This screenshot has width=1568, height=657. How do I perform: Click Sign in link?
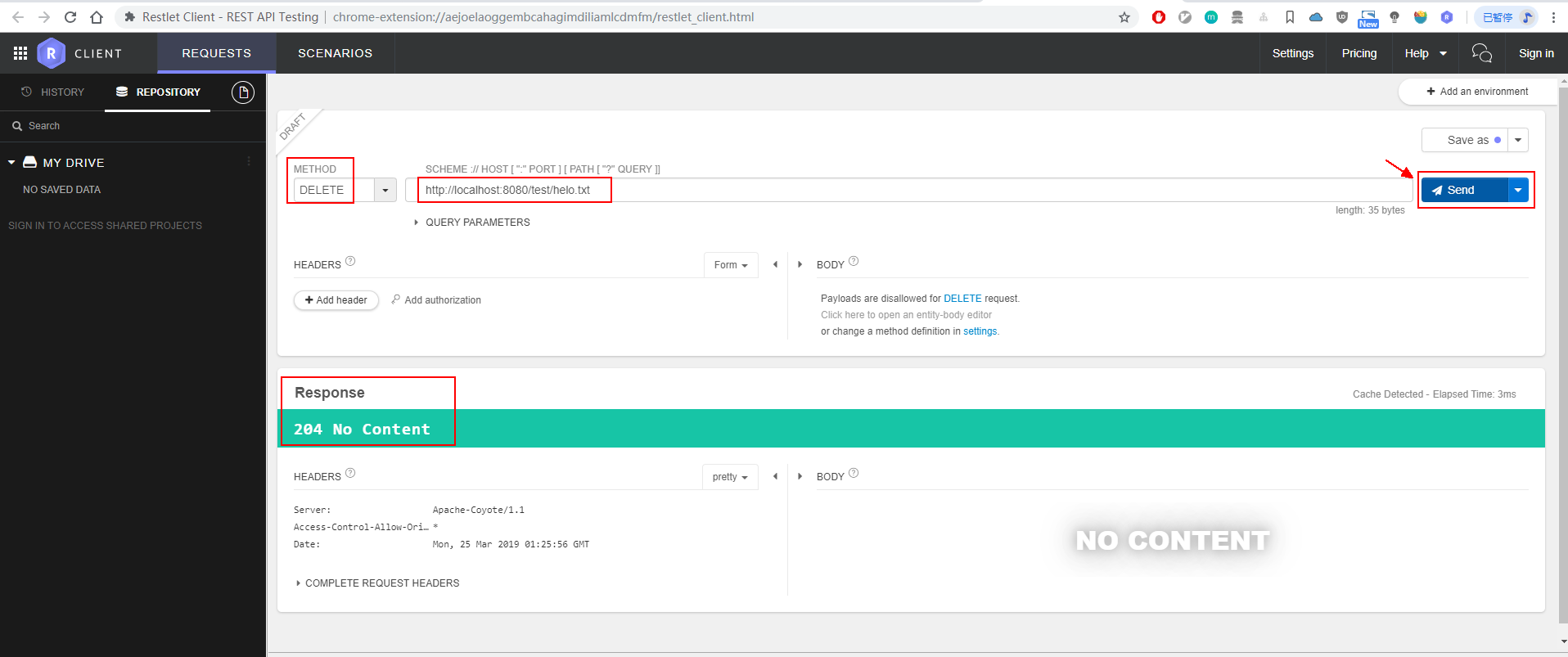point(1536,53)
